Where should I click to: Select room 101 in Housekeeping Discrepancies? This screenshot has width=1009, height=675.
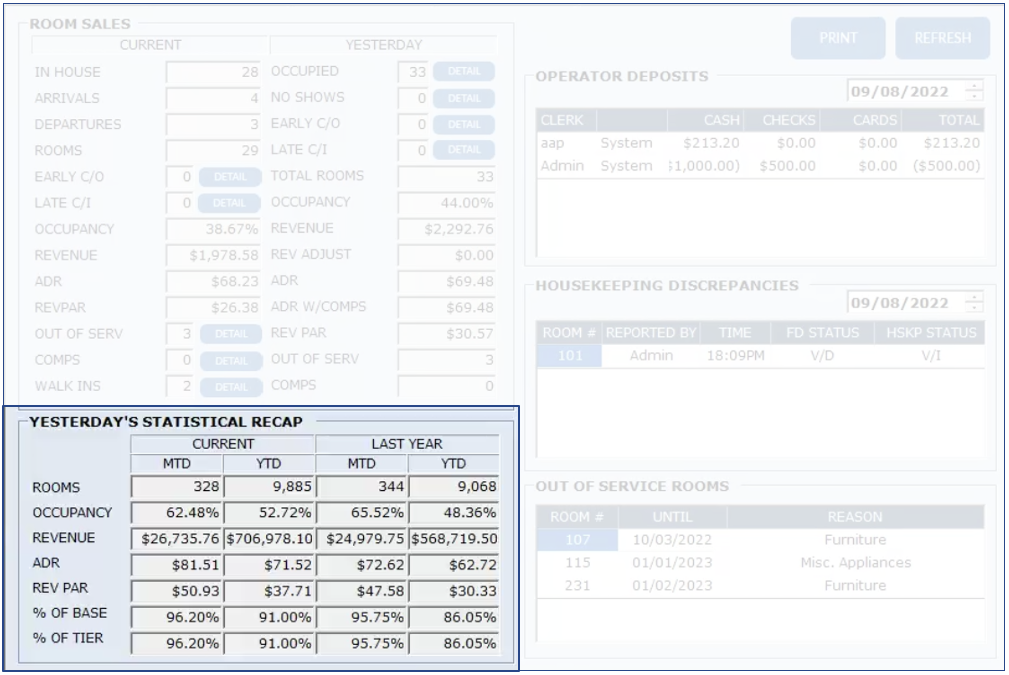point(569,356)
